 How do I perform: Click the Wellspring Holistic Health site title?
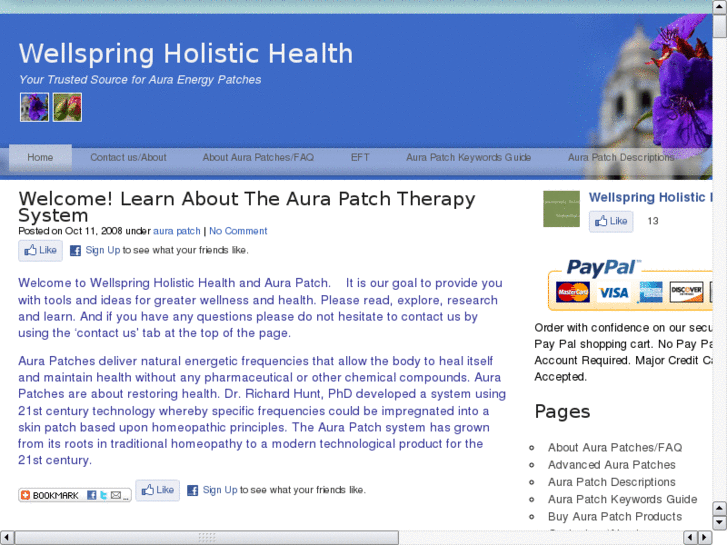click(x=186, y=53)
